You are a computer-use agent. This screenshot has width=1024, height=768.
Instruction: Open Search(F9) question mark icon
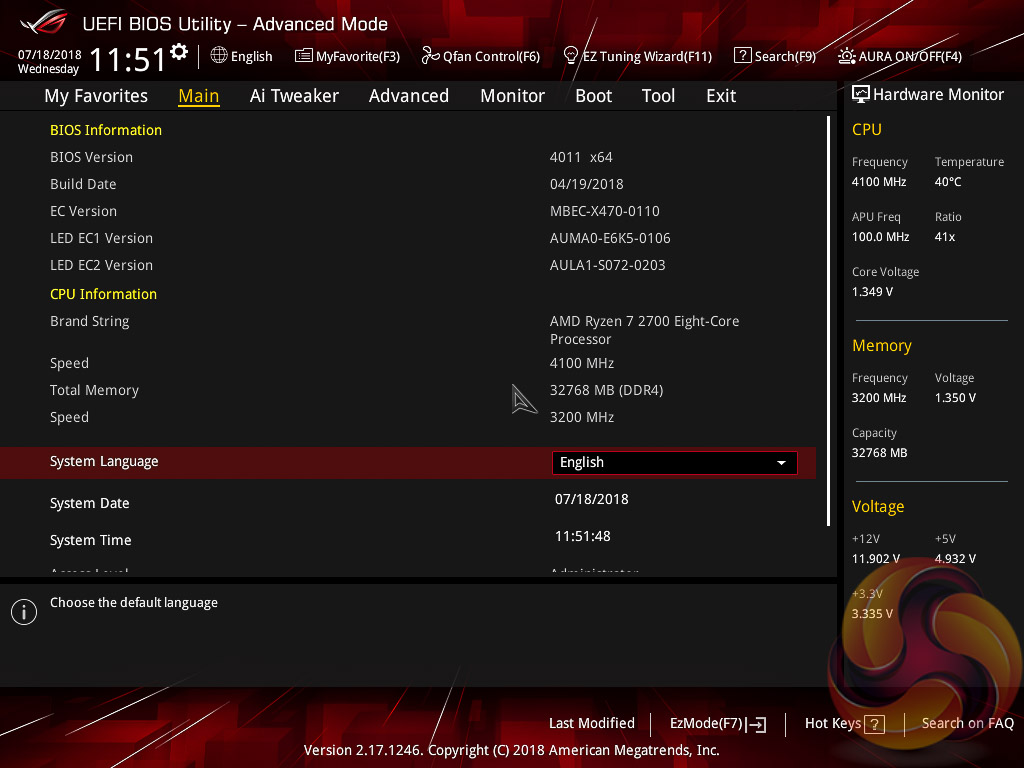point(742,56)
